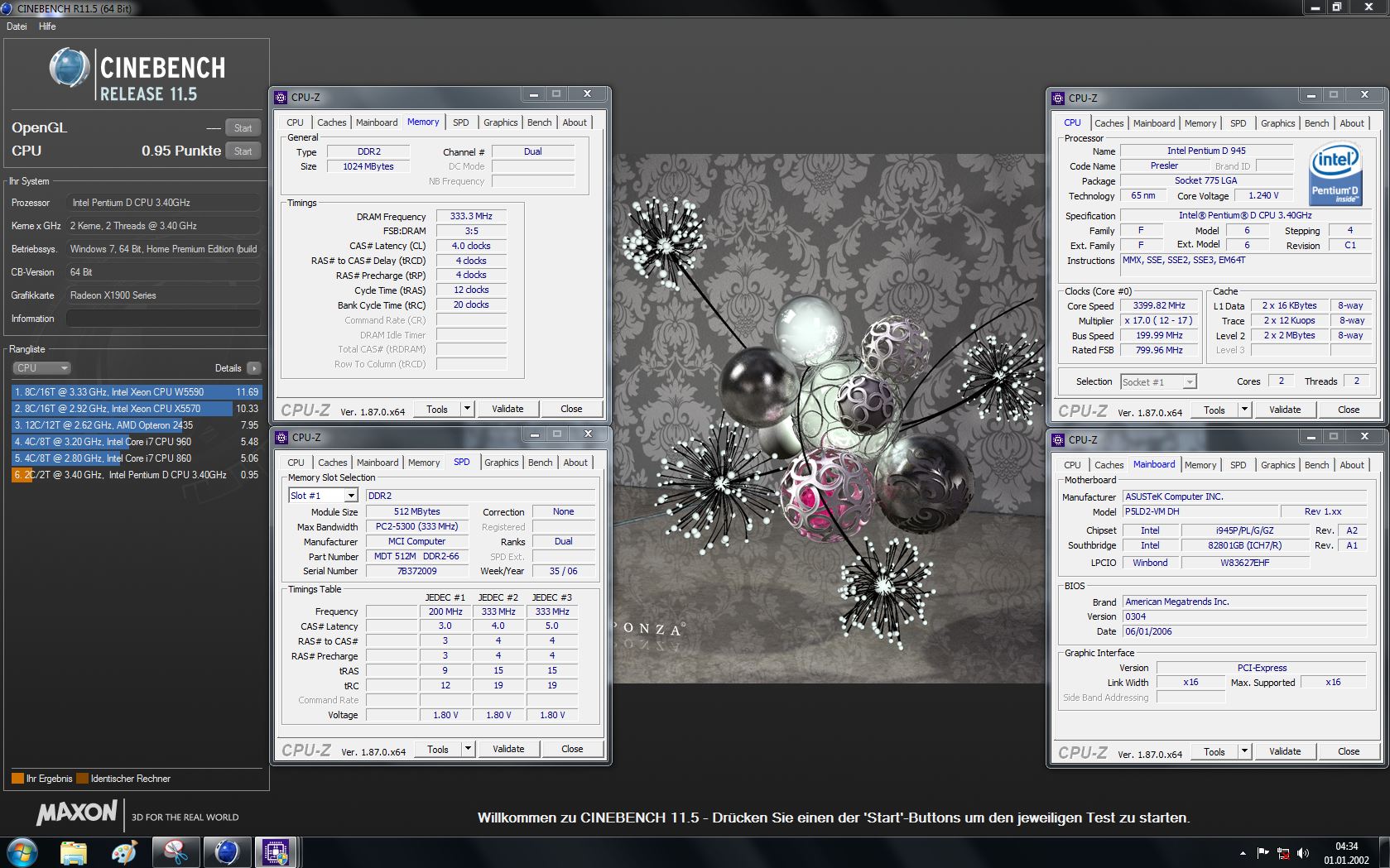Select ranking entry Core i7 CPU 960
This screenshot has height=868, width=1390.
[136, 442]
